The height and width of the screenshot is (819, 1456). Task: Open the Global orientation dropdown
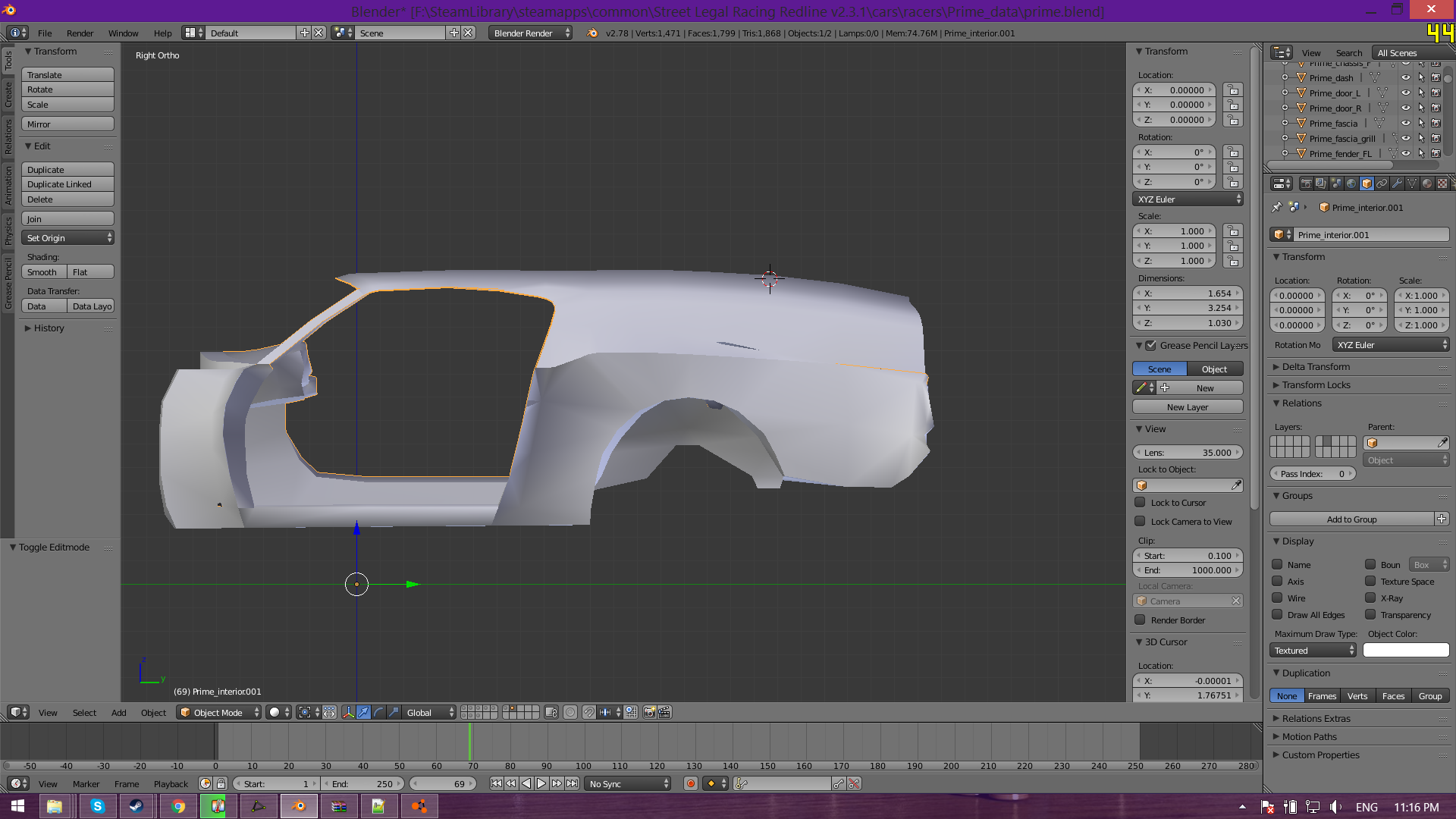point(430,712)
